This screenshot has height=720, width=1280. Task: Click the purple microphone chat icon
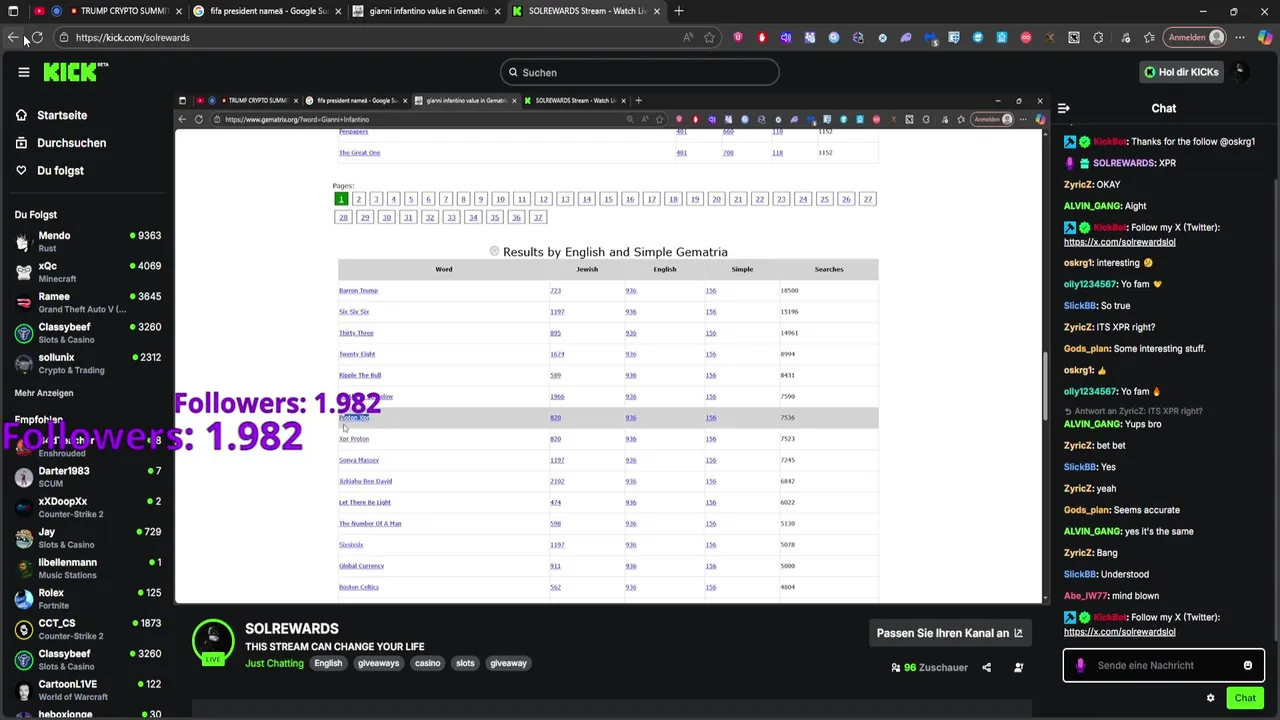[x=1080, y=665]
